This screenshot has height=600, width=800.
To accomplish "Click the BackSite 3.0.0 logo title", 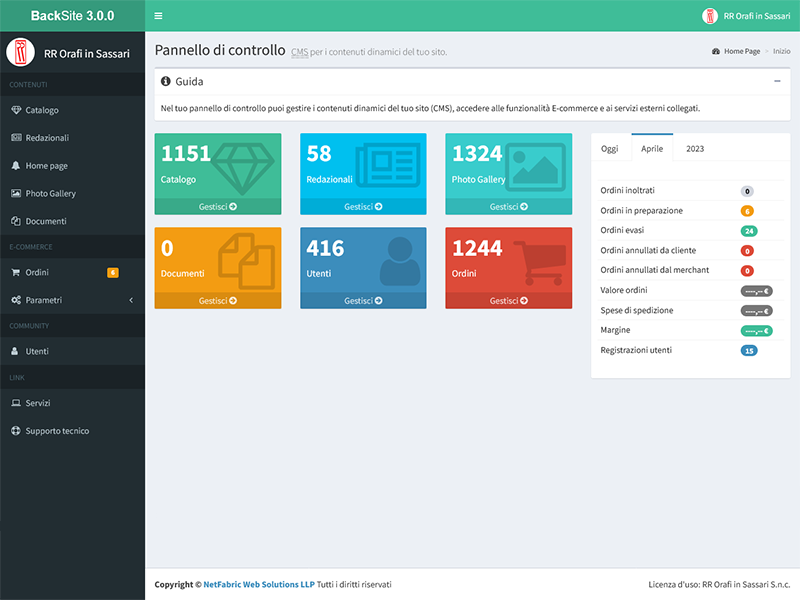I will 72,16.
